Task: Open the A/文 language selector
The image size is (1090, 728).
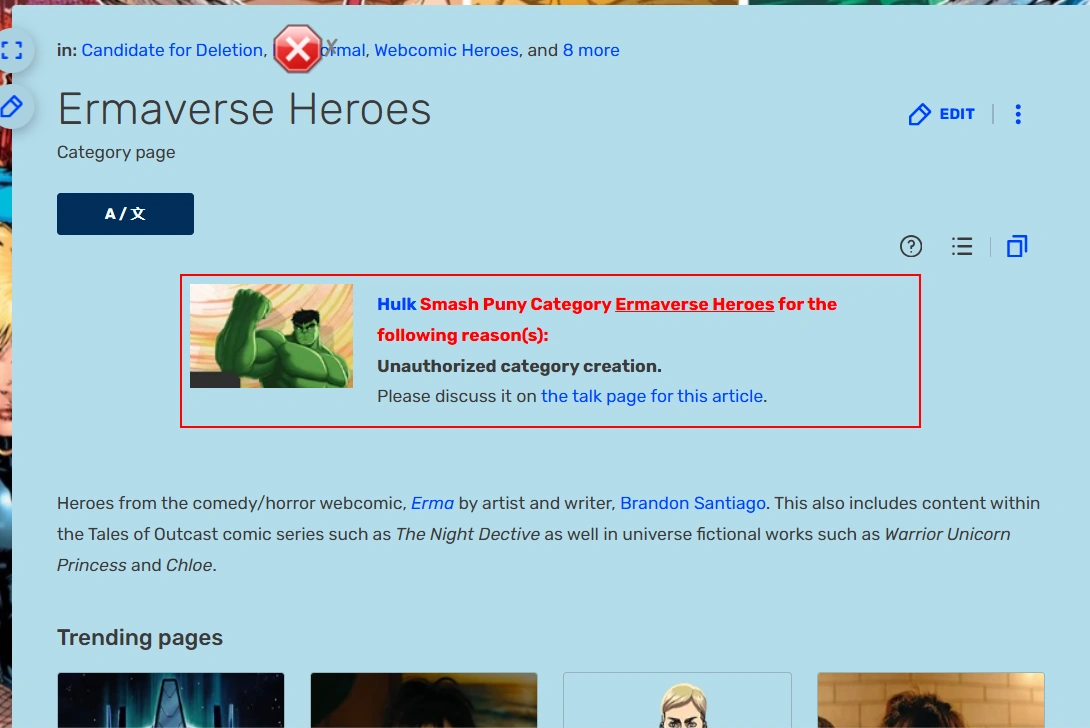Action: click(125, 213)
